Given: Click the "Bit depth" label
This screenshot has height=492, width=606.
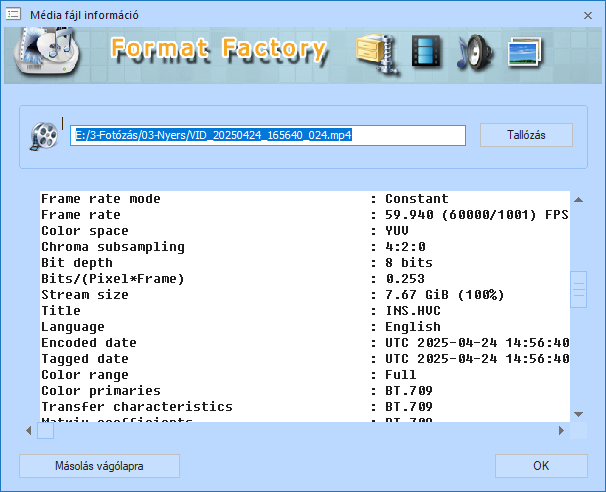Looking at the screenshot, I should coord(77,263).
